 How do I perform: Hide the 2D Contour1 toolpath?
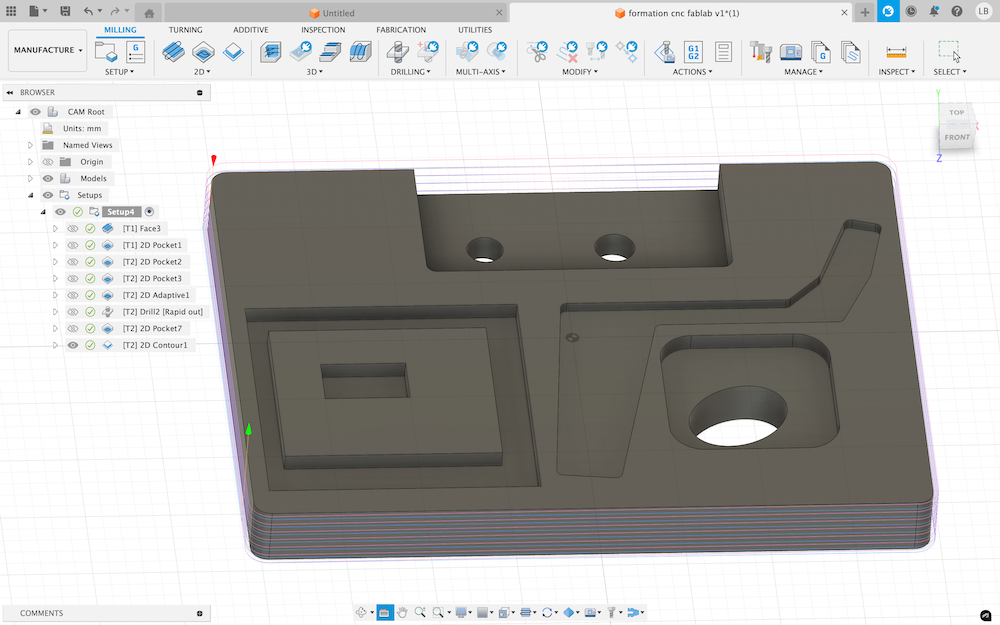click(73, 345)
